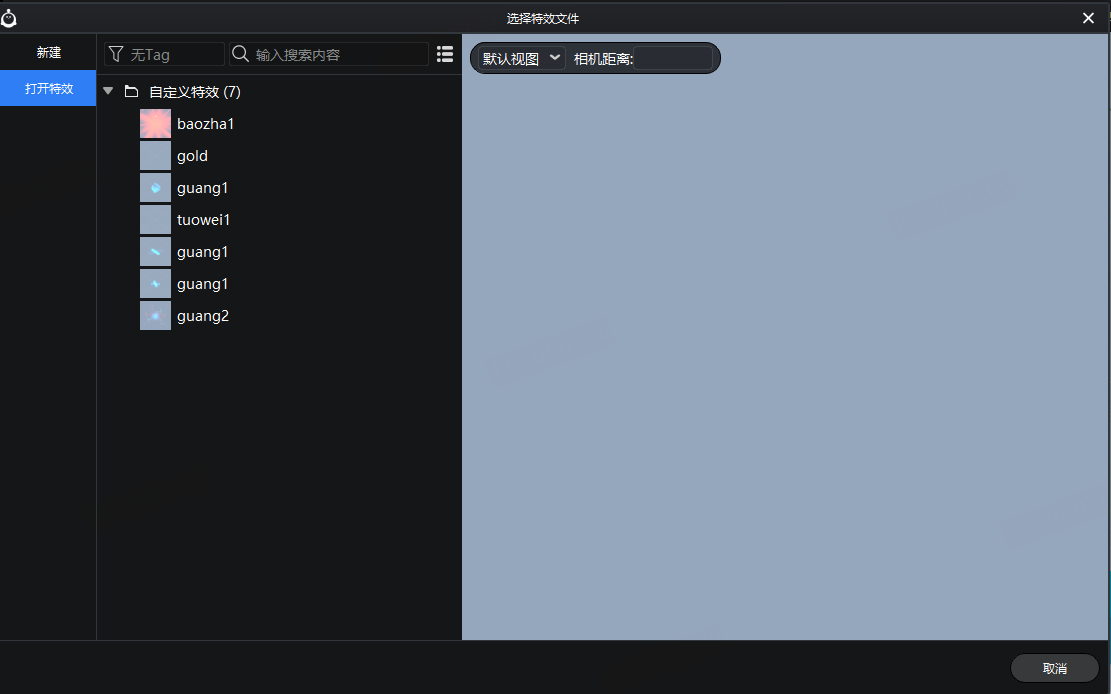Toggle the list view mode icon

tap(445, 54)
